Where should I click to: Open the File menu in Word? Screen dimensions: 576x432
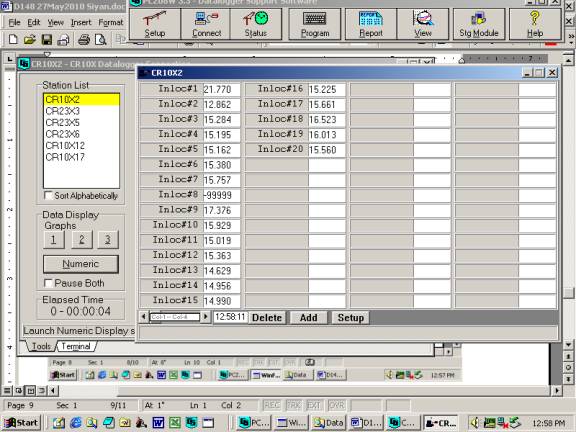[x=14, y=23]
